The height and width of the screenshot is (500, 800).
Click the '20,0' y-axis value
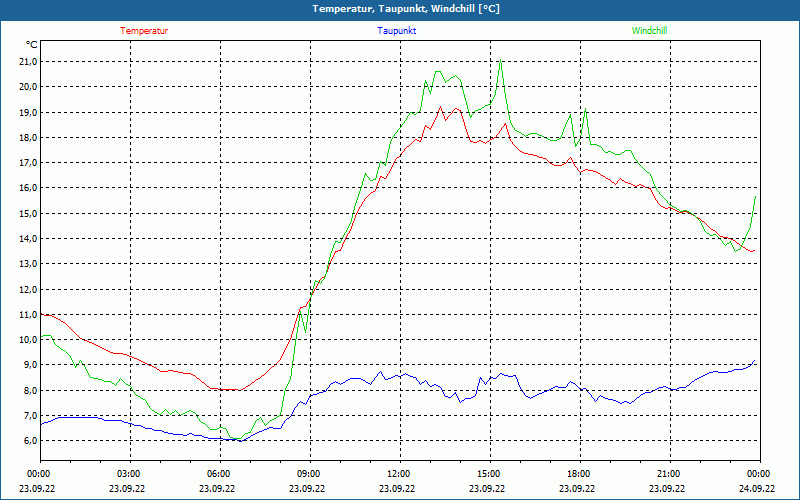28,87
